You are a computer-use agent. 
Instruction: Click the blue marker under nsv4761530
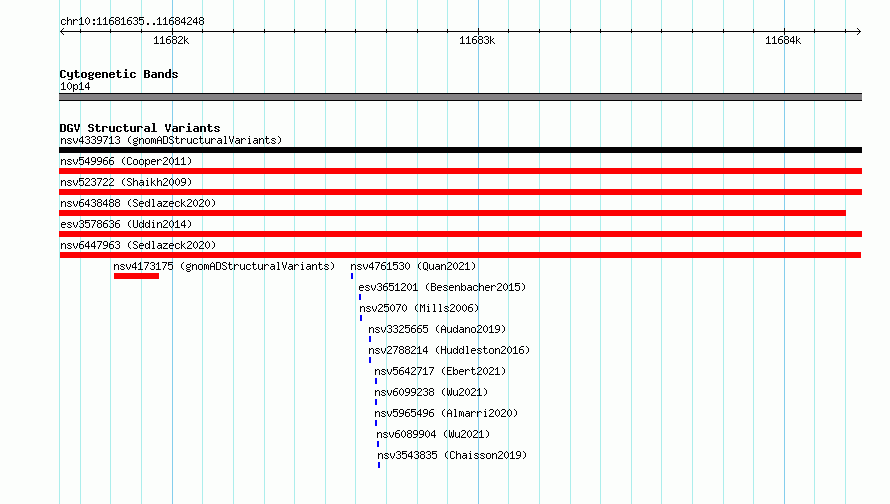[x=352, y=276]
